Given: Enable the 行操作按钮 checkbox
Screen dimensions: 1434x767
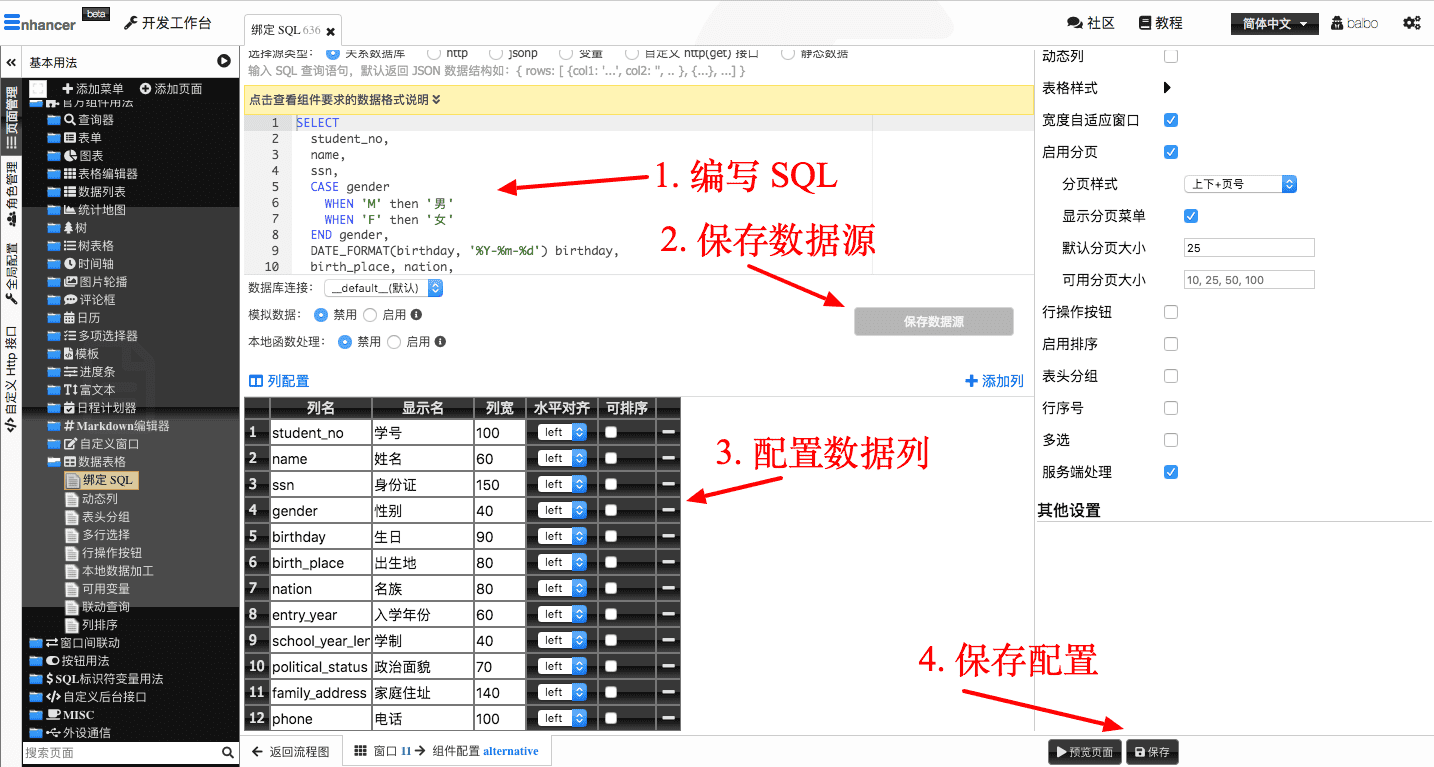Looking at the screenshot, I should pos(1171,312).
